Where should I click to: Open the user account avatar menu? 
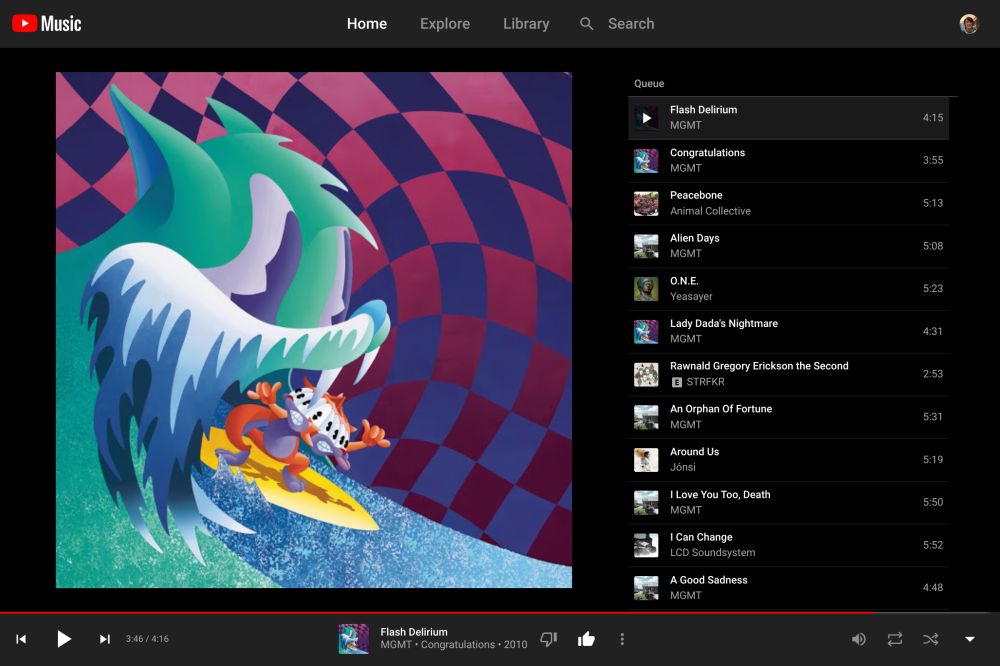pyautogui.click(x=968, y=24)
